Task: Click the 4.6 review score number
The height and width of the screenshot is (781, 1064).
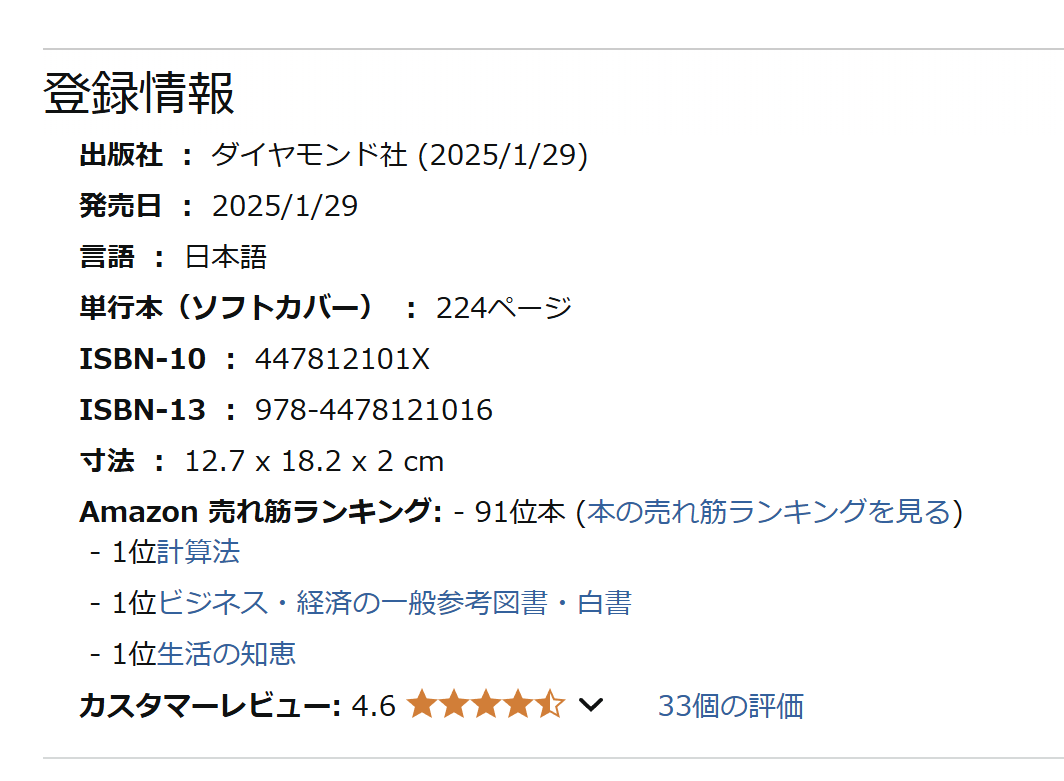Action: (x=373, y=706)
